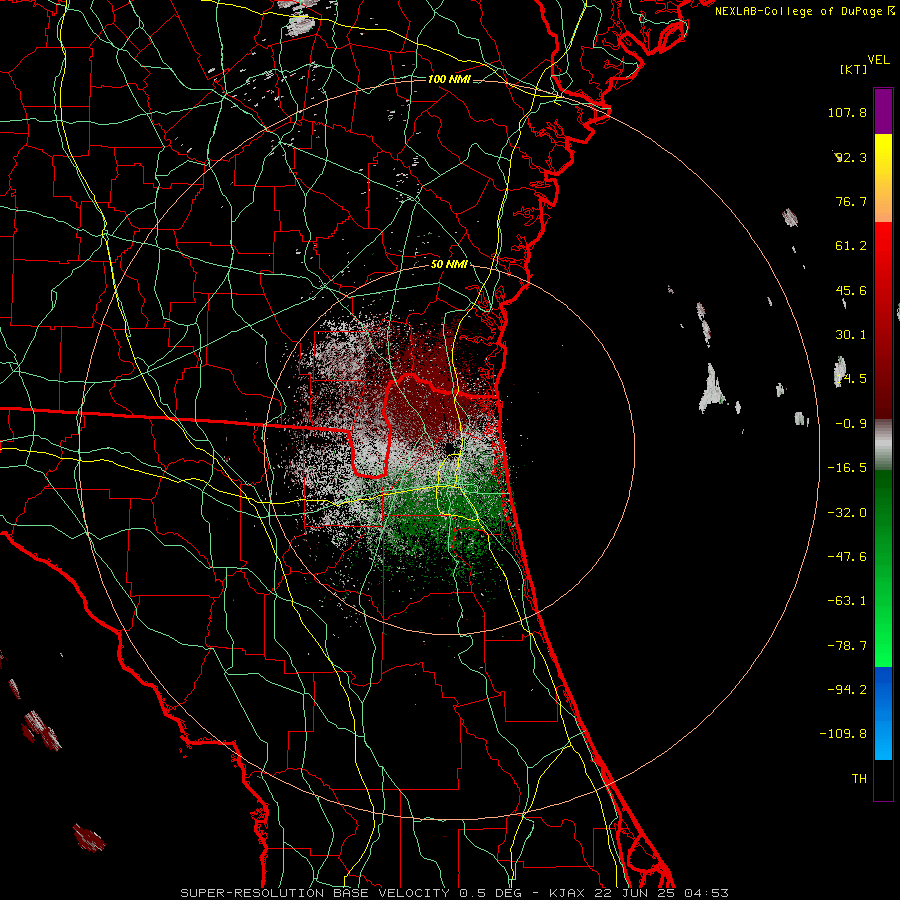Select the 61.2 scale value
This screenshot has width=900, height=900.
(851, 246)
